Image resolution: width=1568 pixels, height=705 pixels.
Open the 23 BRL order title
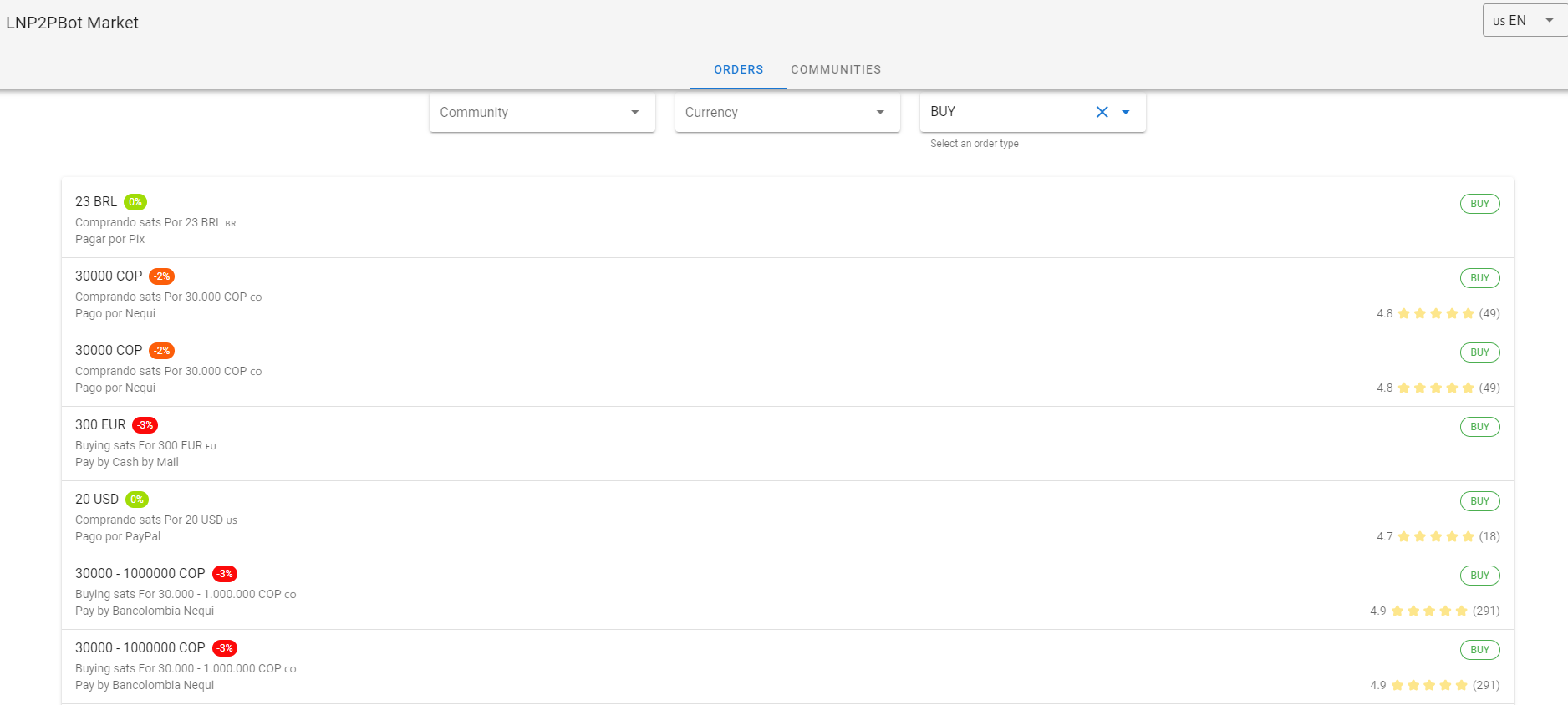[96, 202]
